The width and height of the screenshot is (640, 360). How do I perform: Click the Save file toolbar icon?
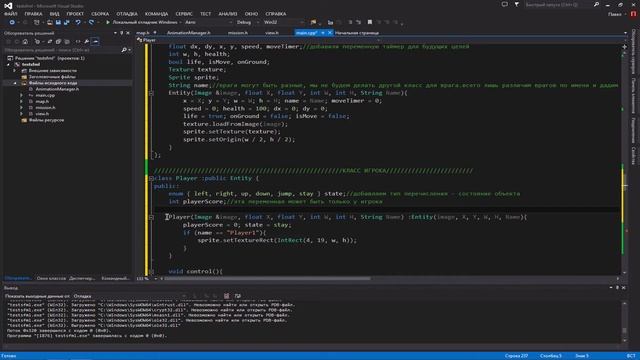(58, 22)
